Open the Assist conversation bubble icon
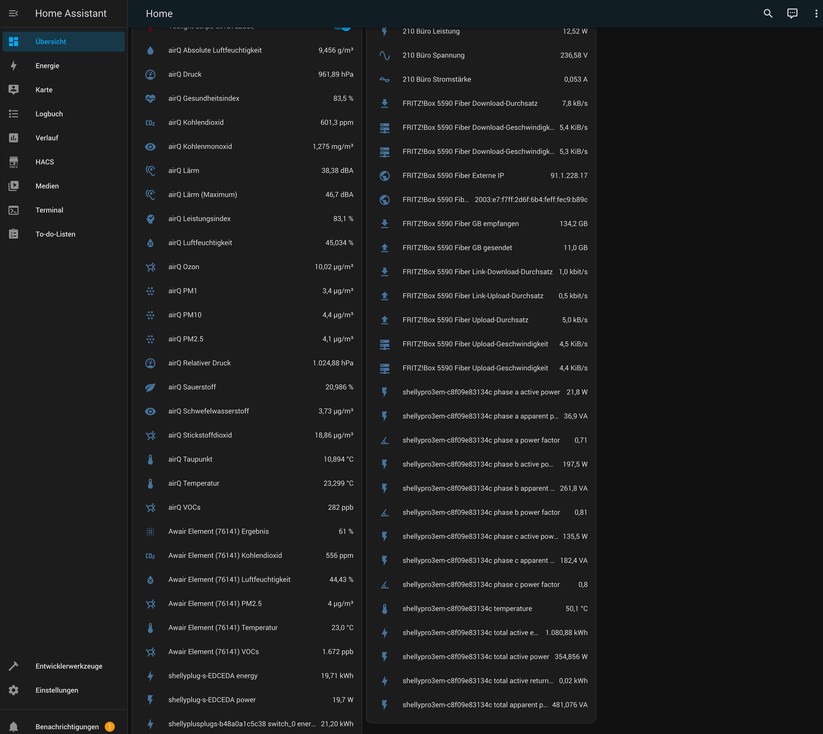This screenshot has width=823, height=734. pyautogui.click(x=792, y=13)
